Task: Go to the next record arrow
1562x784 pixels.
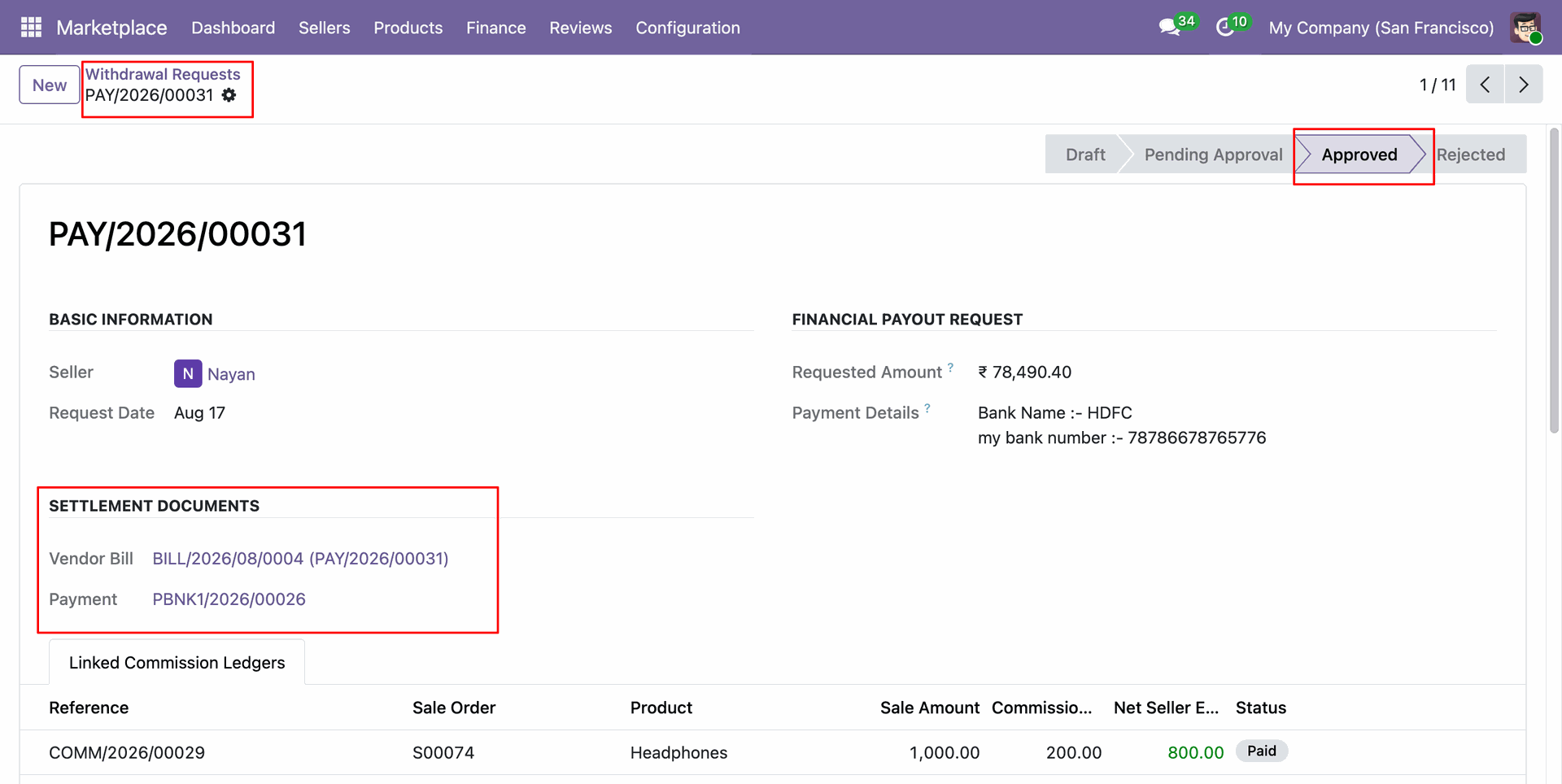Action: click(x=1524, y=84)
